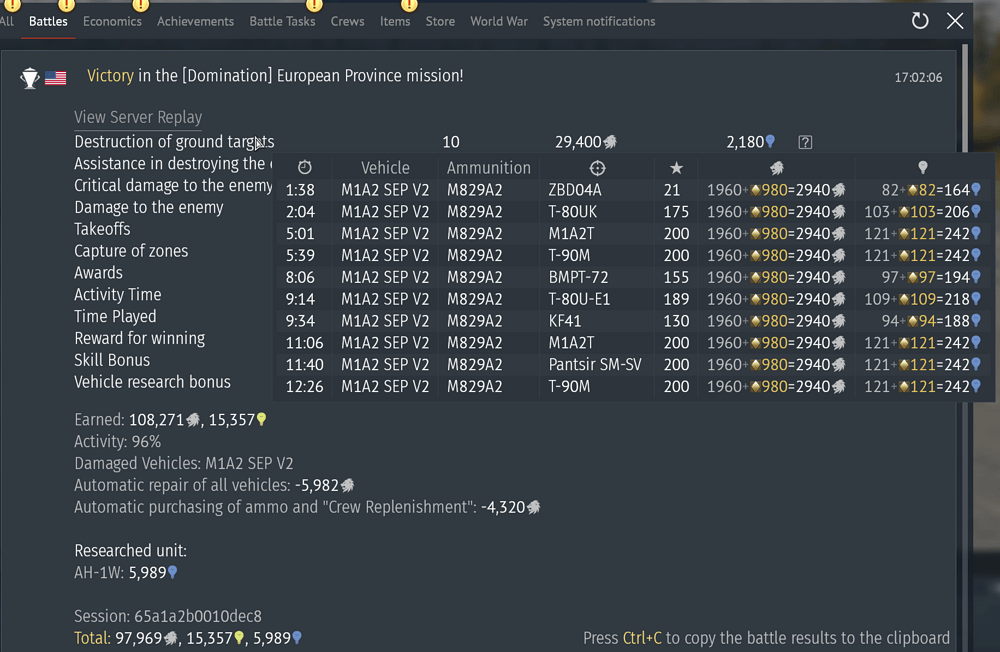Click the Ammunition column header
Image resolution: width=1000 pixels, height=652 pixels.
[x=488, y=168]
